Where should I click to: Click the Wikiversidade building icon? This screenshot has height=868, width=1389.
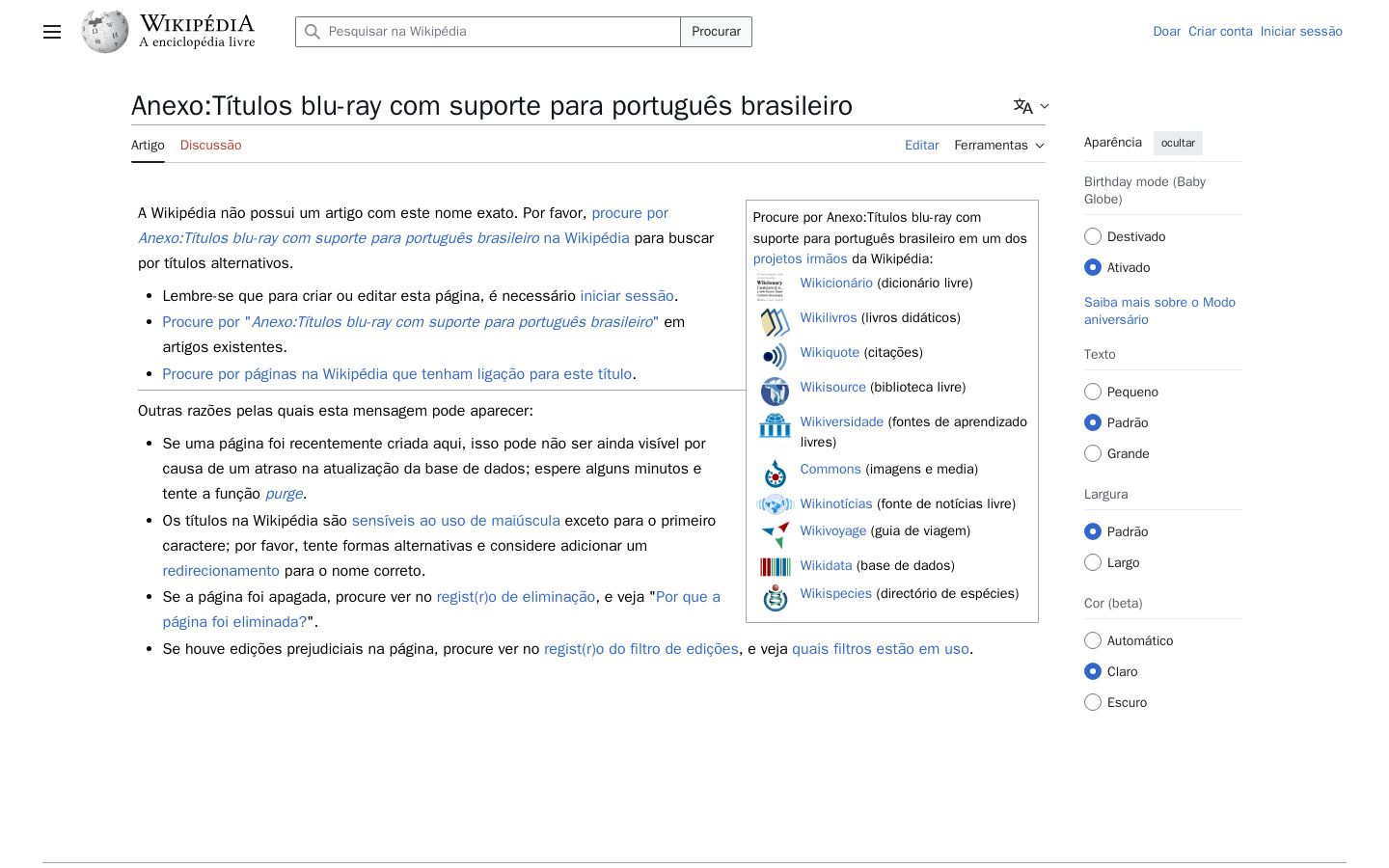point(774,426)
